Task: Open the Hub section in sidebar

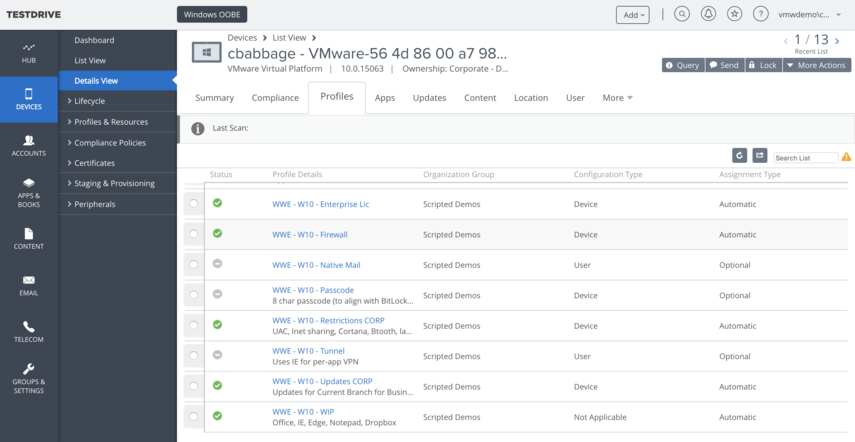Action: 28,52
